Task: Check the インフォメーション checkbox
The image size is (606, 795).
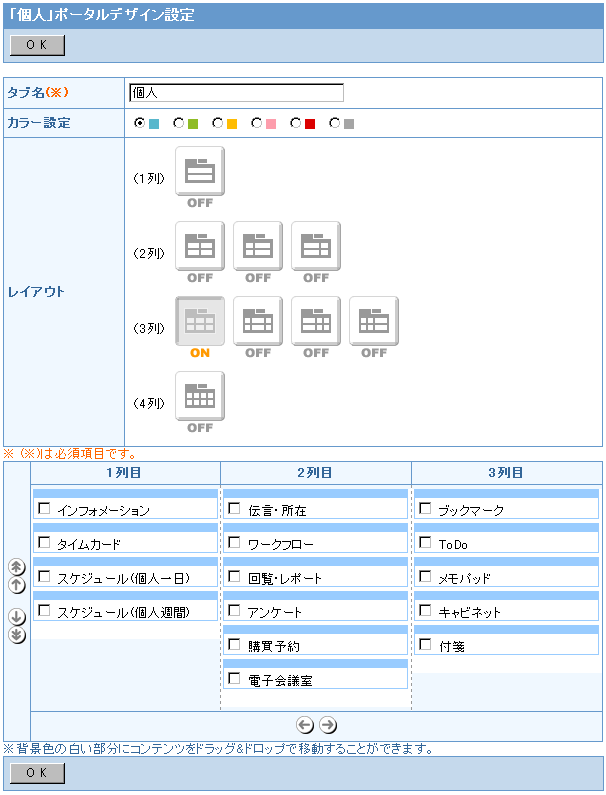Action: [x=44, y=509]
